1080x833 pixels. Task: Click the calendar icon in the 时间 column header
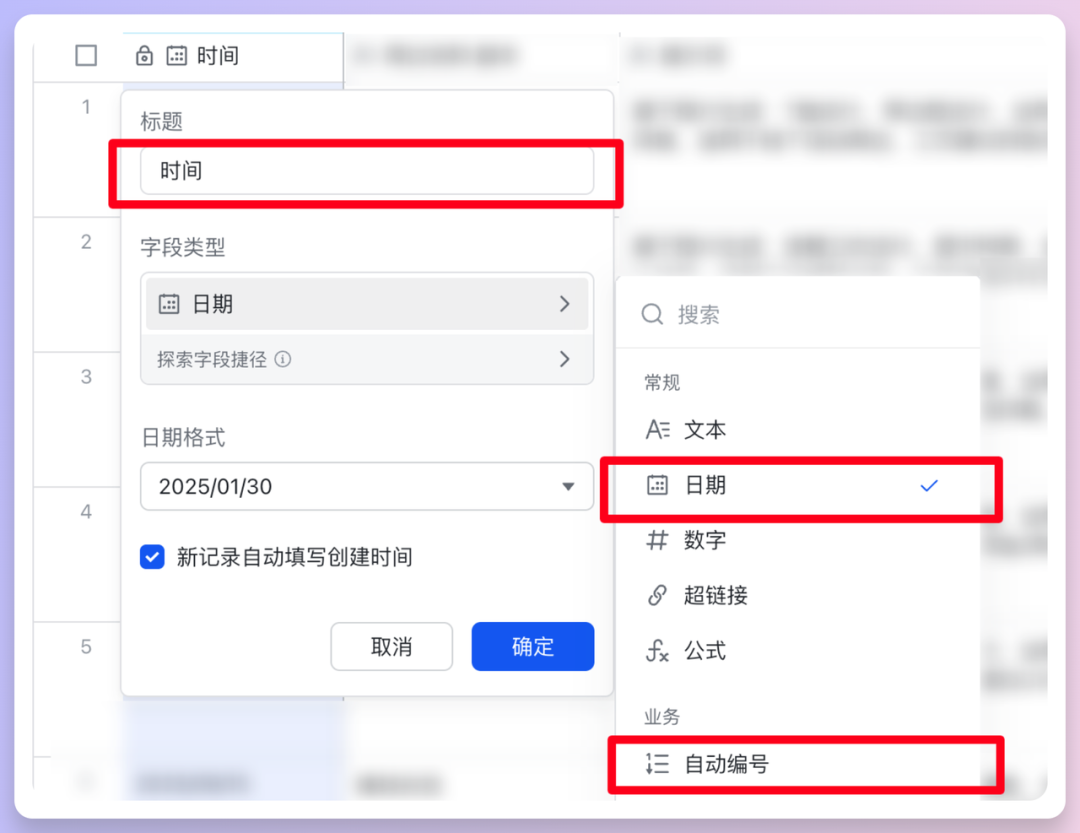pos(177,56)
